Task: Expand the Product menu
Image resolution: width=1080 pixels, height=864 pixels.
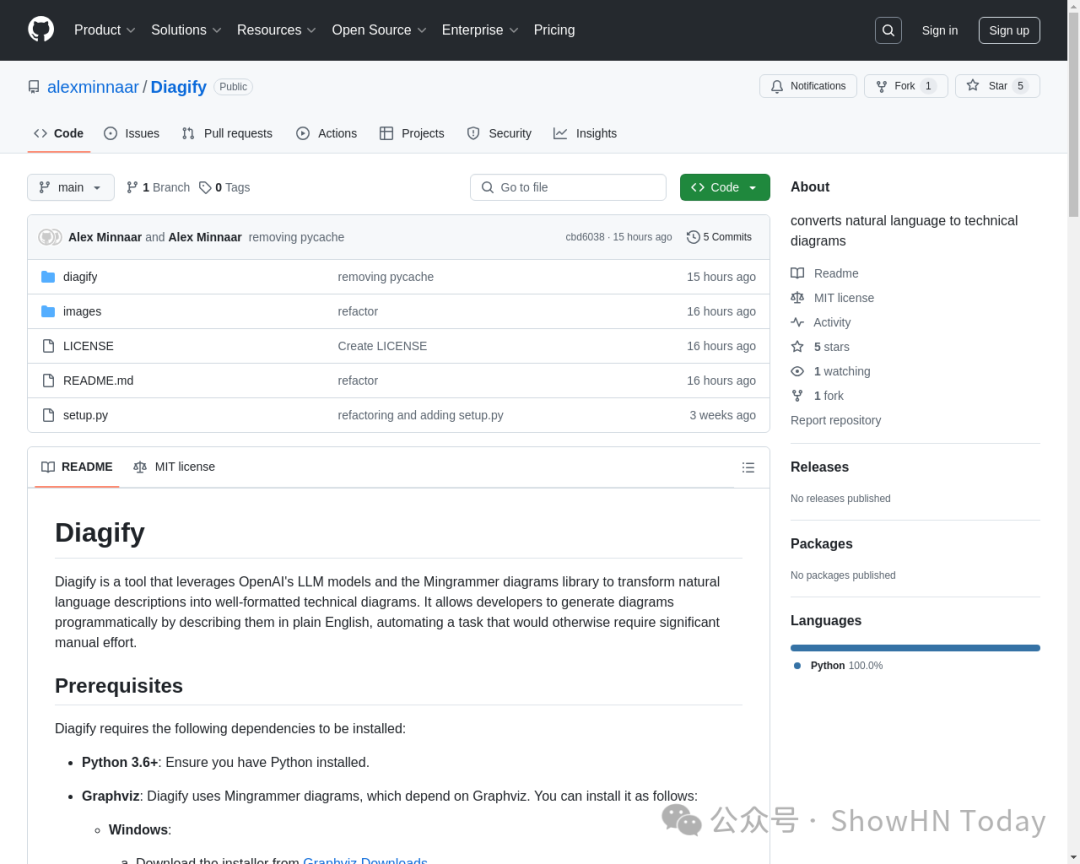Action: [x=104, y=30]
